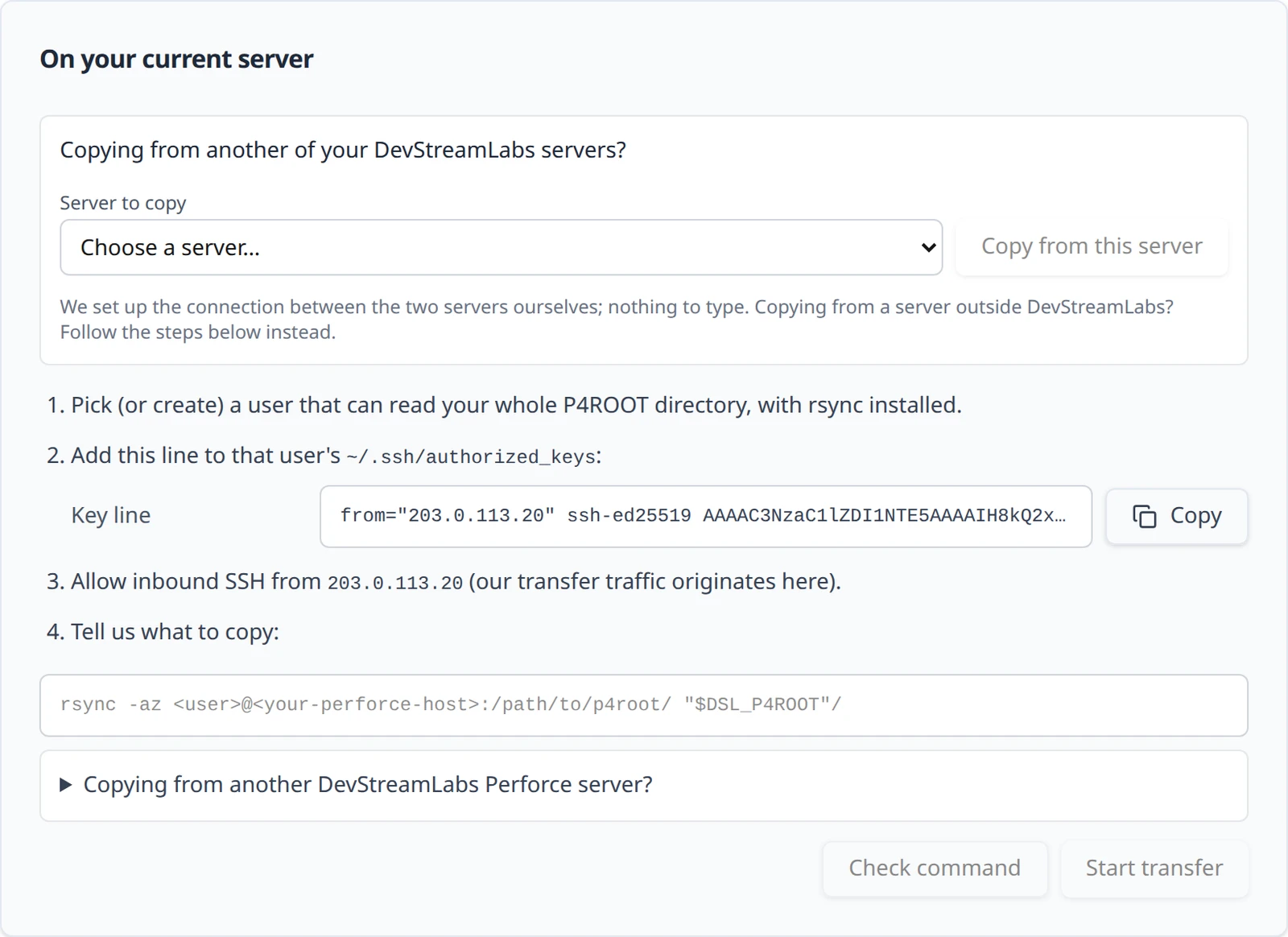Open the 'Choose a server...' dropdown
This screenshot has height=937, width=1288.
click(x=501, y=247)
